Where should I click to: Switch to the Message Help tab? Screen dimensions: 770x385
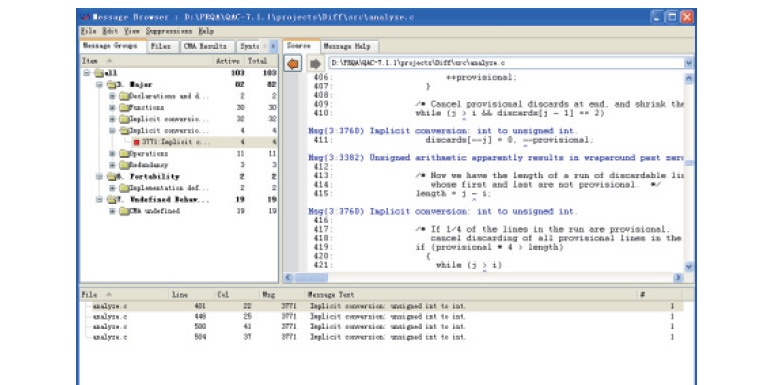[x=349, y=47]
